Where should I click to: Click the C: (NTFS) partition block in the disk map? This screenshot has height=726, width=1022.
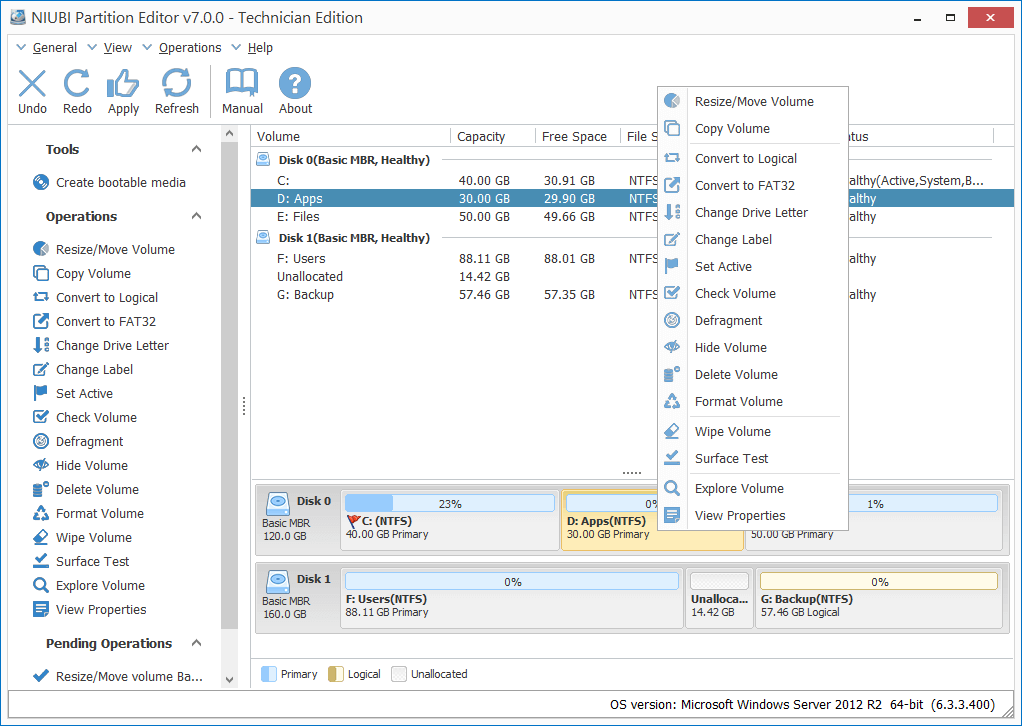coord(450,520)
